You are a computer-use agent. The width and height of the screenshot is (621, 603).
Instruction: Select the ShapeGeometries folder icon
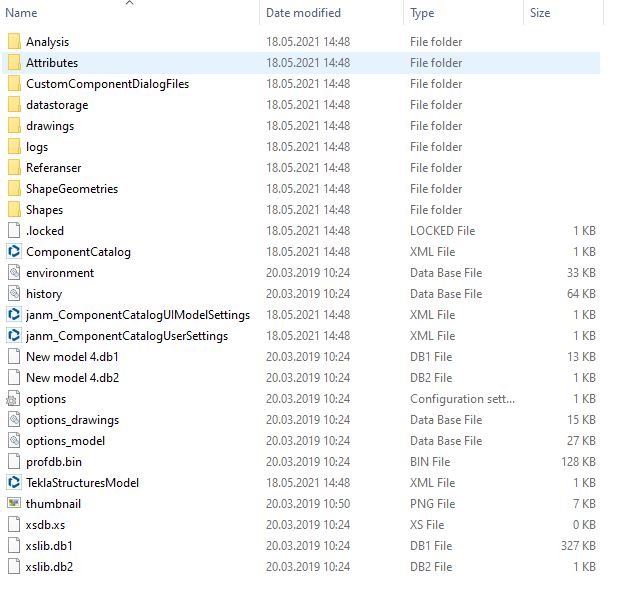[x=14, y=188]
